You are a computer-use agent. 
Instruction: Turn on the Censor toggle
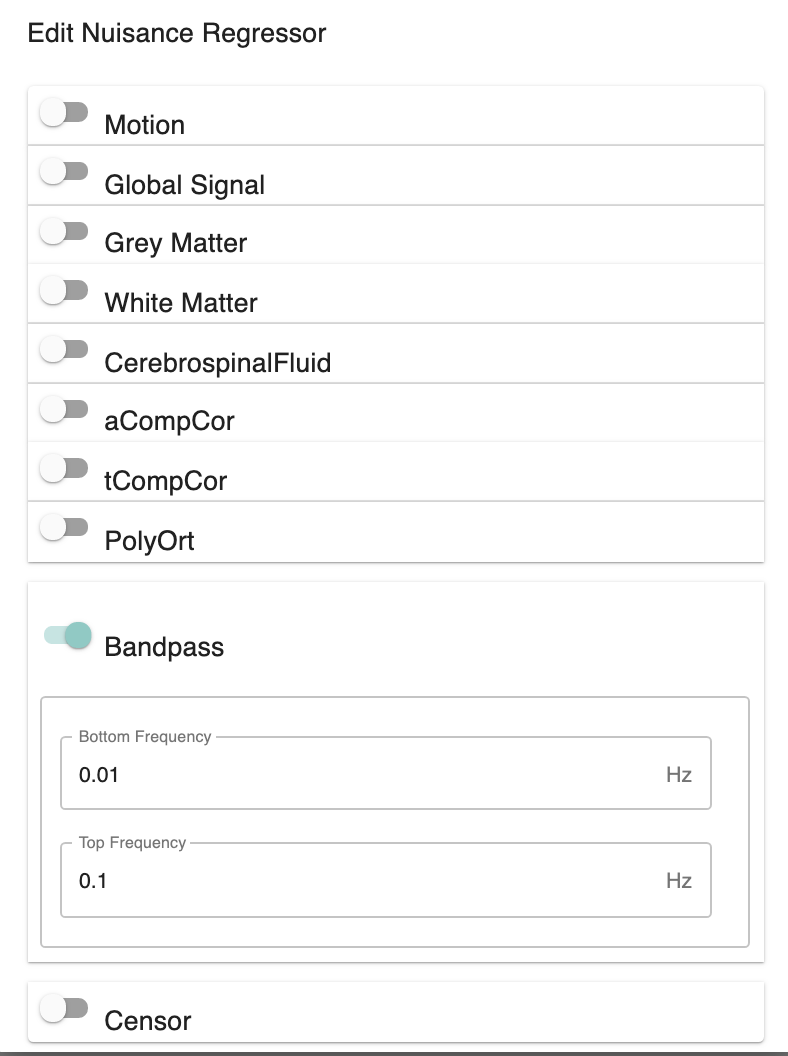click(x=65, y=1008)
